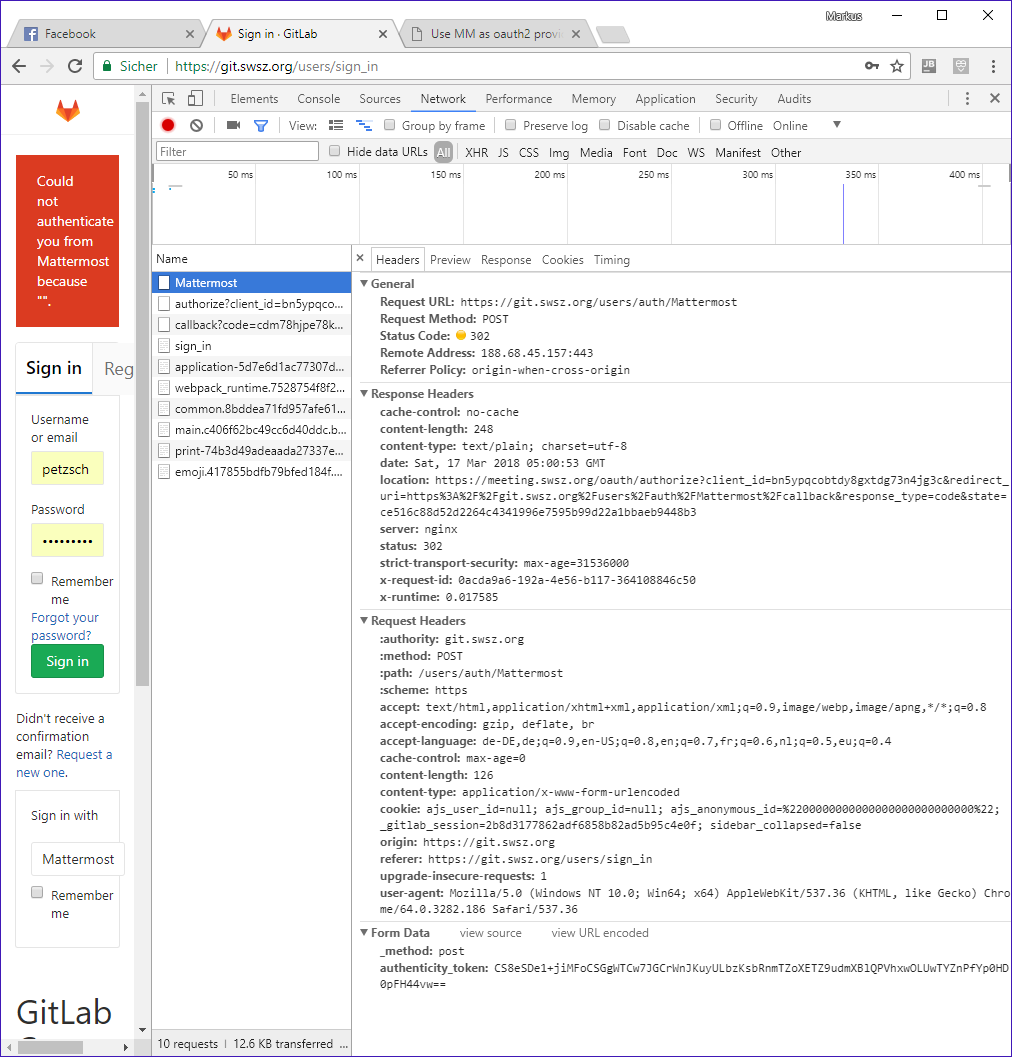Open a new browser tab
This screenshot has width=1012, height=1057.
click(x=613, y=34)
